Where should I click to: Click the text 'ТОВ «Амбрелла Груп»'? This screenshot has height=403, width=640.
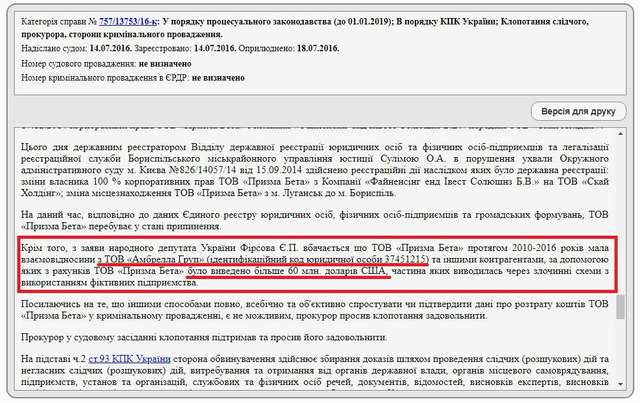(x=154, y=260)
